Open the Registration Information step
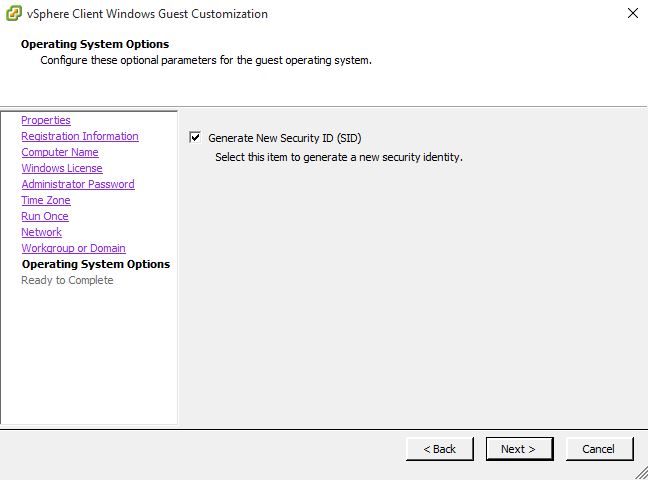Image resolution: width=648 pixels, height=480 pixels. click(80, 136)
